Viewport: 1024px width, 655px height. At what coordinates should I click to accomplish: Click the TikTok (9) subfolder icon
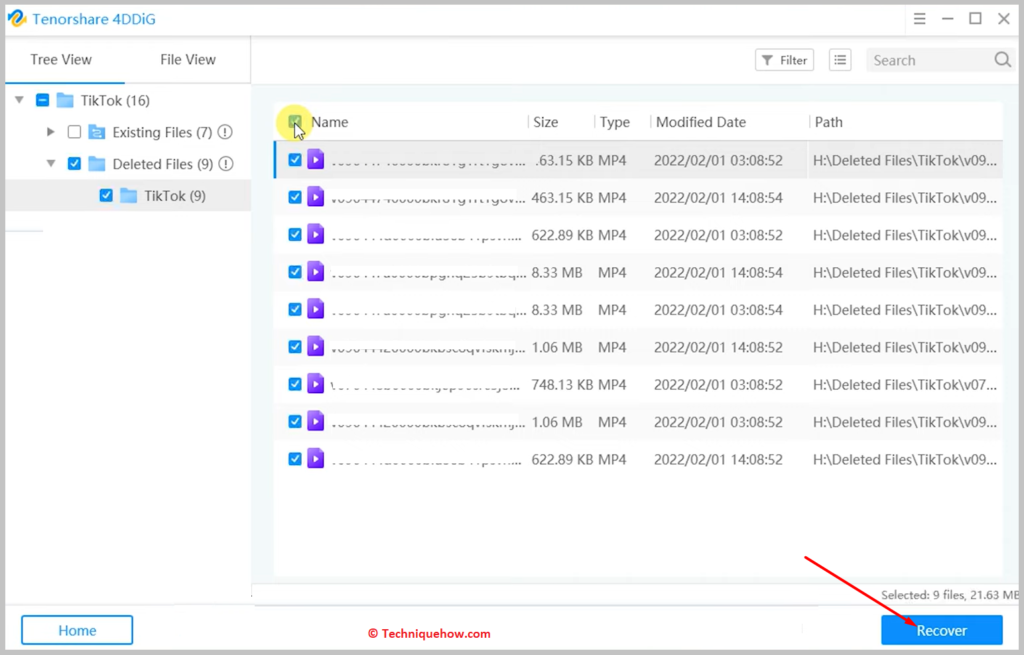[129, 196]
